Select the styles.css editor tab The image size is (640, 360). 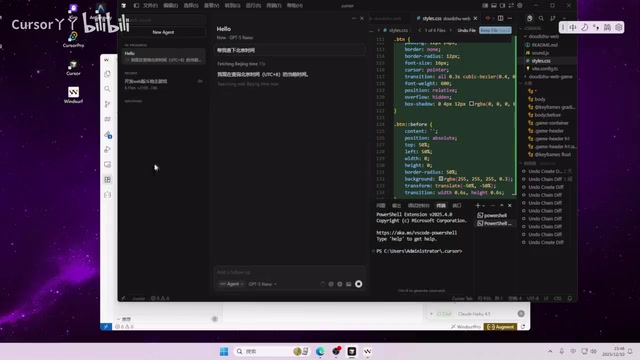point(446,18)
